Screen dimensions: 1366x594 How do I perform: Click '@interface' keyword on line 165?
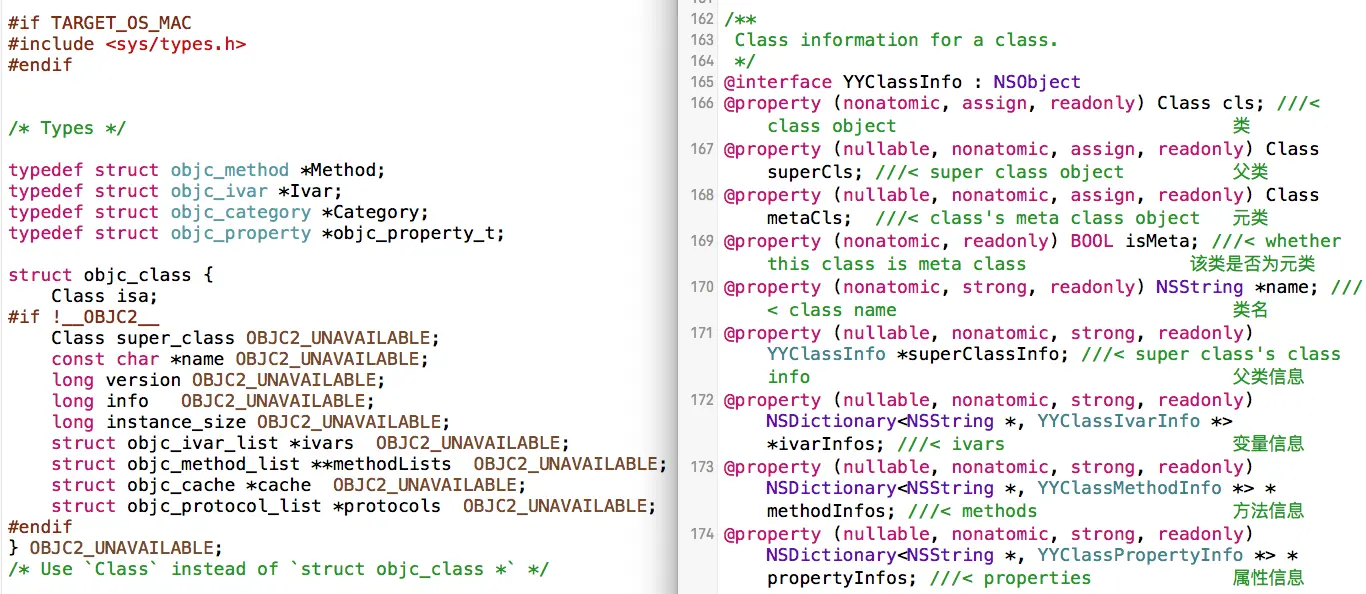coord(778,82)
